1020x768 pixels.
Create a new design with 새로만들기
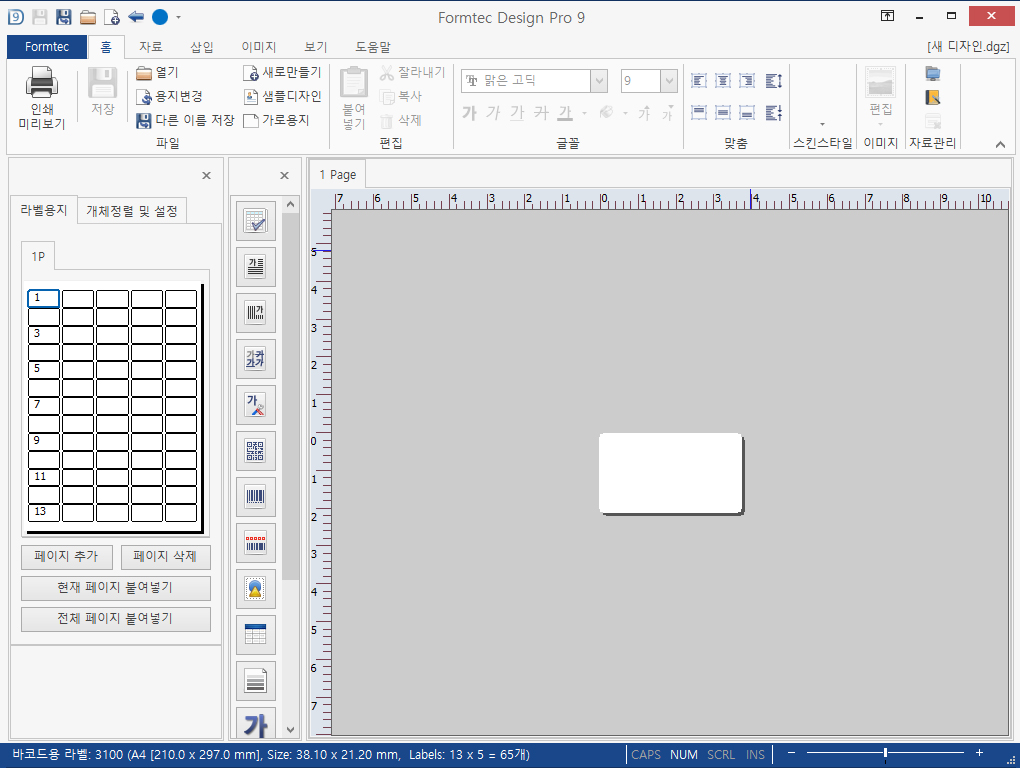click(x=282, y=73)
